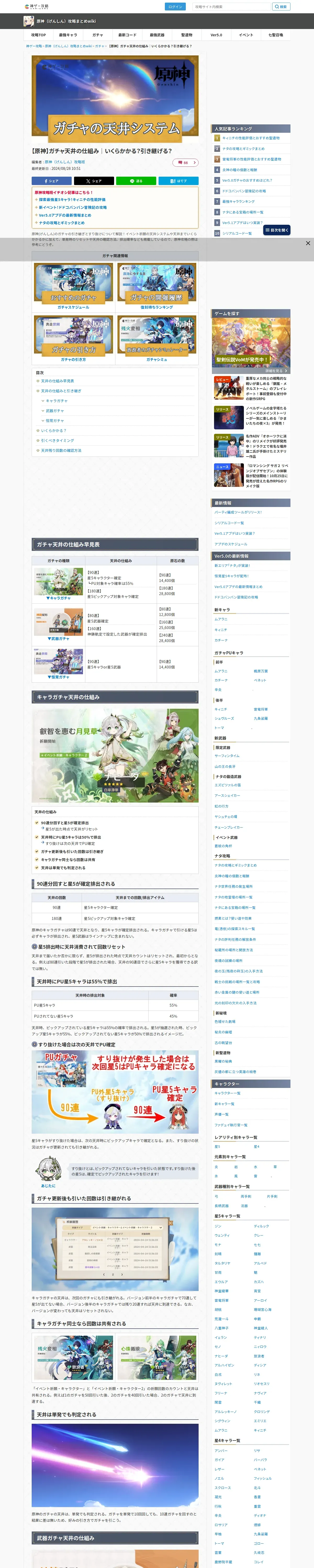Open the 最新コード nav tab
This screenshot has width=314, height=1568.
coord(127,35)
